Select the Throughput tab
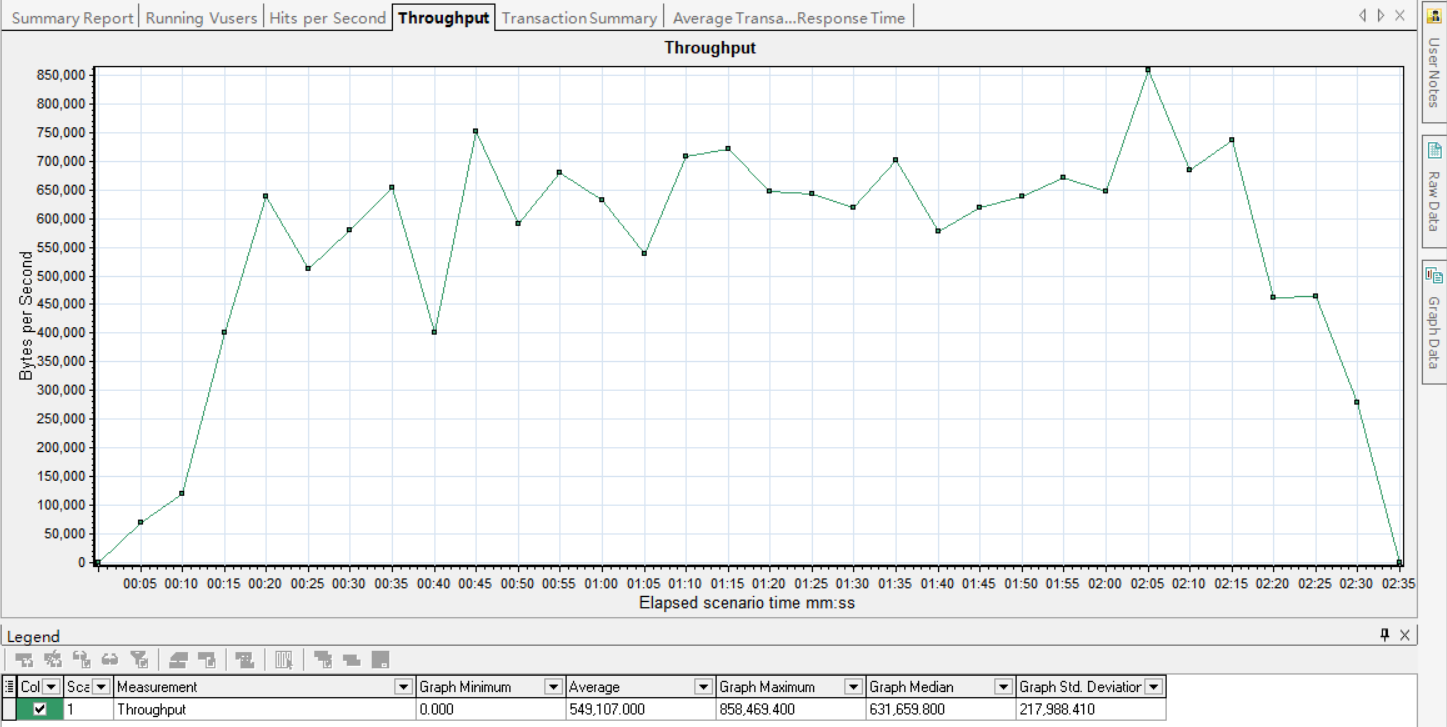This screenshot has width=1447, height=727. (x=444, y=18)
